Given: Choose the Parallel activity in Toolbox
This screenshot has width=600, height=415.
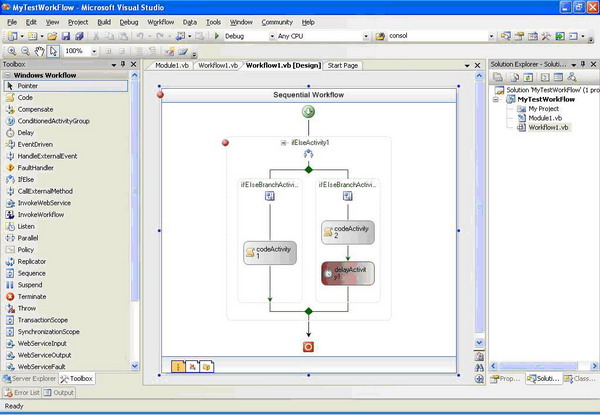Looking at the screenshot, I should pyautogui.click(x=28, y=238).
